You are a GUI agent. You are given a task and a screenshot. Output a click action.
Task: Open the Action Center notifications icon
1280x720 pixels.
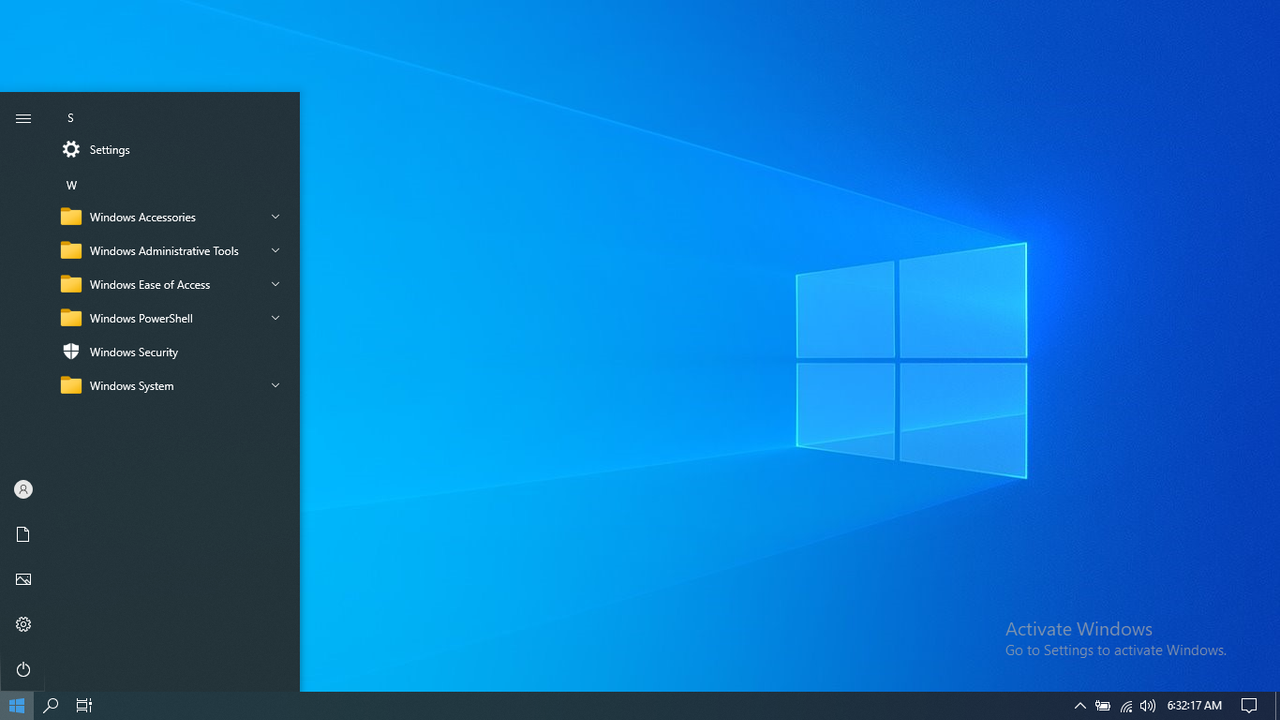coord(1249,705)
